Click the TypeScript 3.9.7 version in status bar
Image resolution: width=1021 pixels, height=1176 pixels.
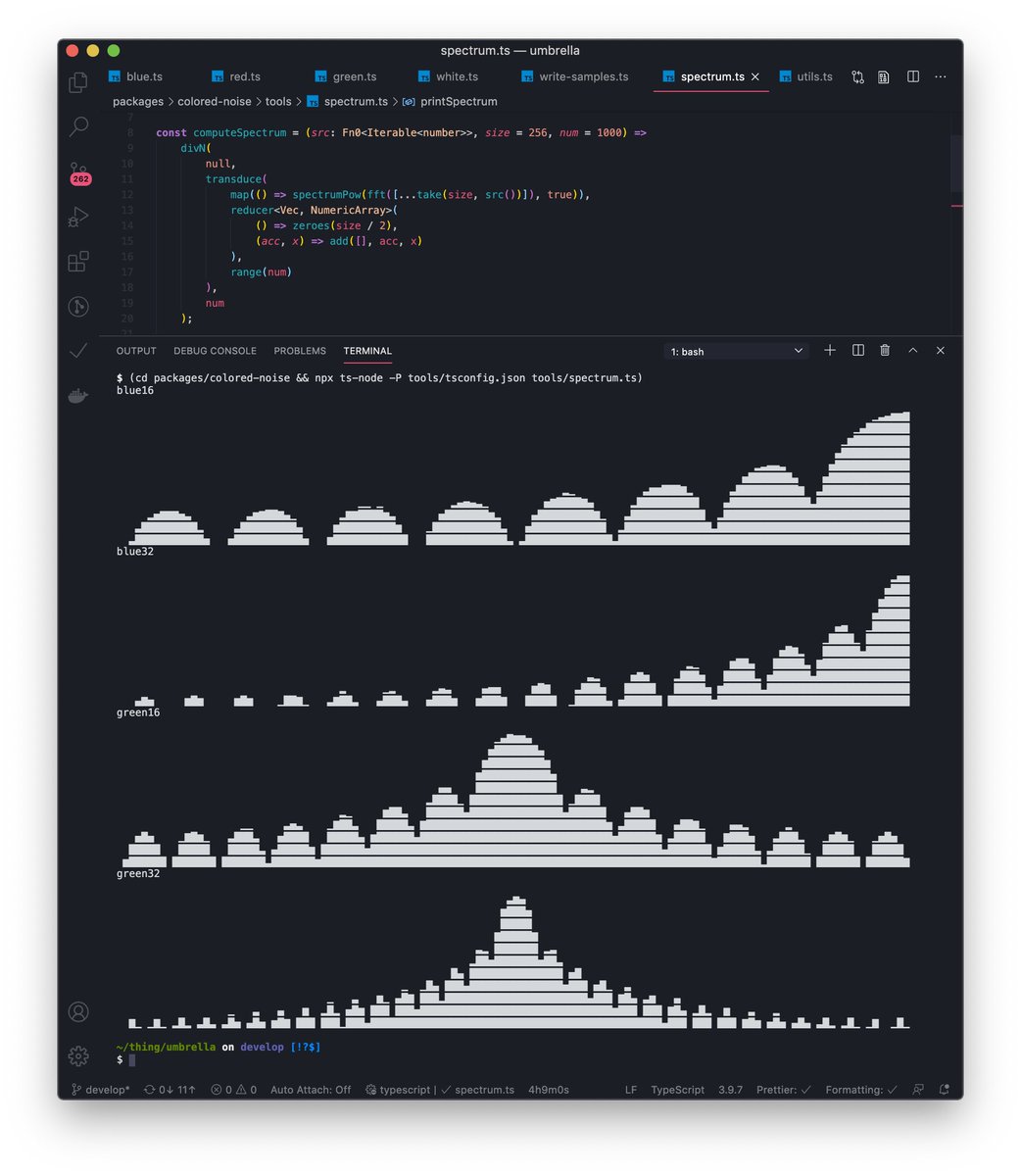[730, 1089]
